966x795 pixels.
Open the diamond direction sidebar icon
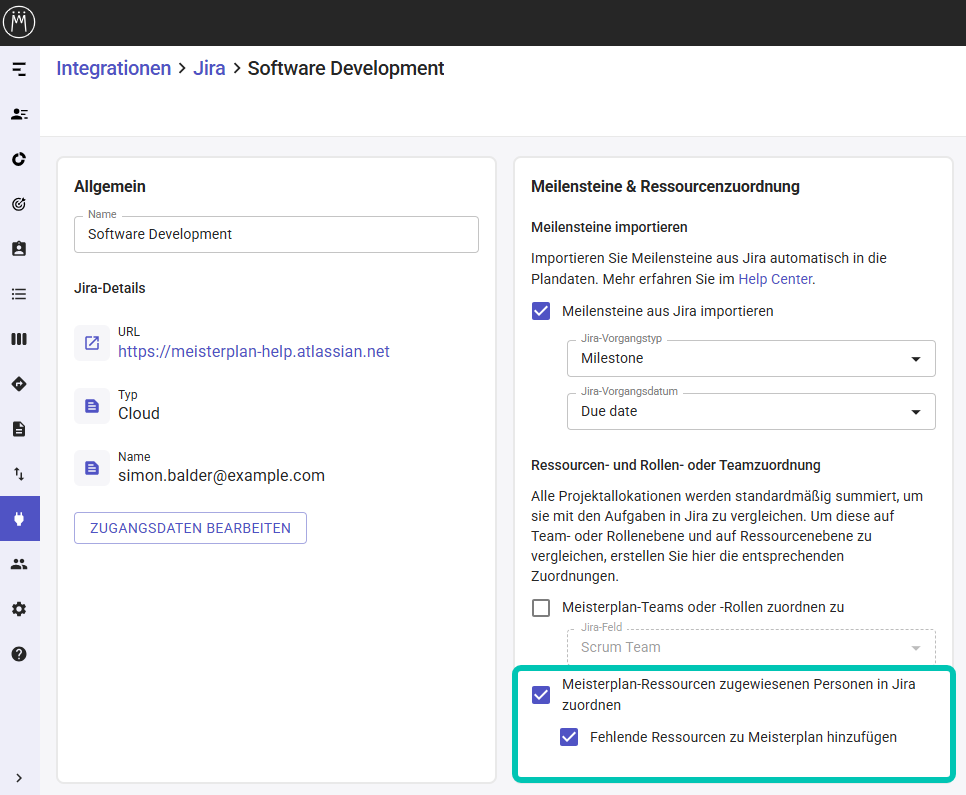(x=19, y=384)
